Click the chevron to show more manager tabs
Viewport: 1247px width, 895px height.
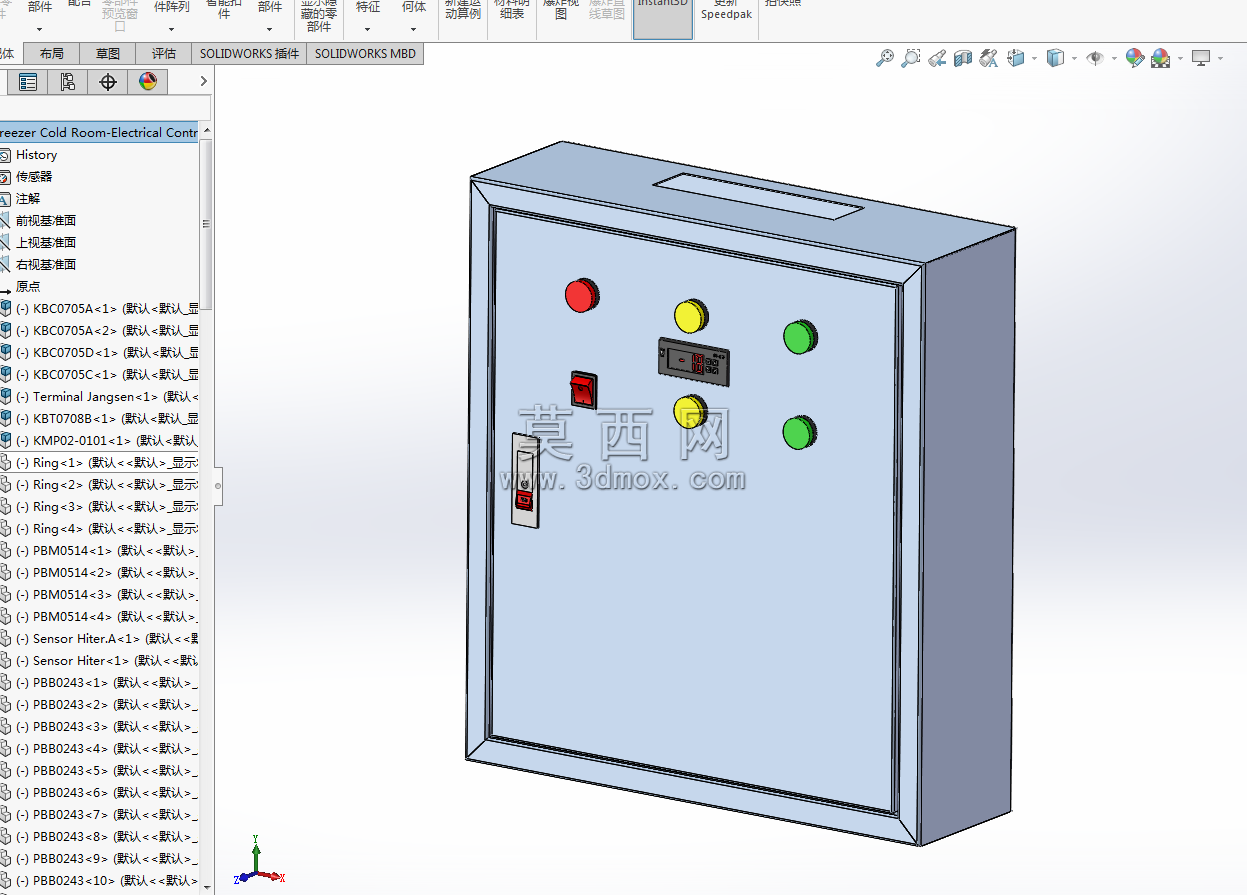(203, 82)
